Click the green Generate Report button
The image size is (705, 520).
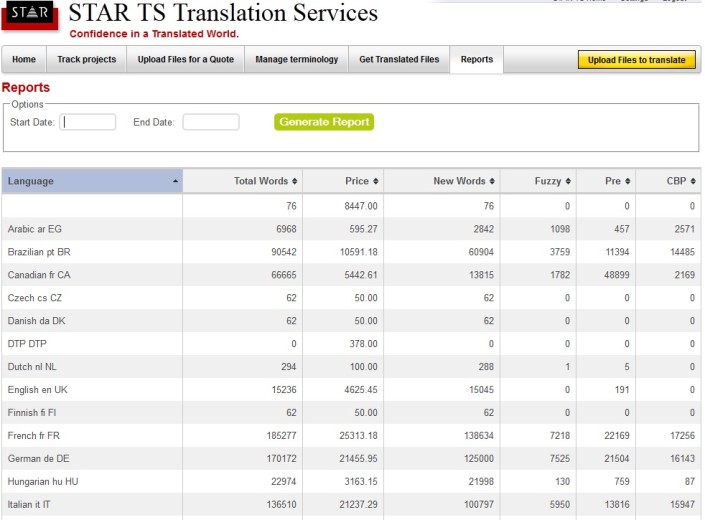coord(324,122)
